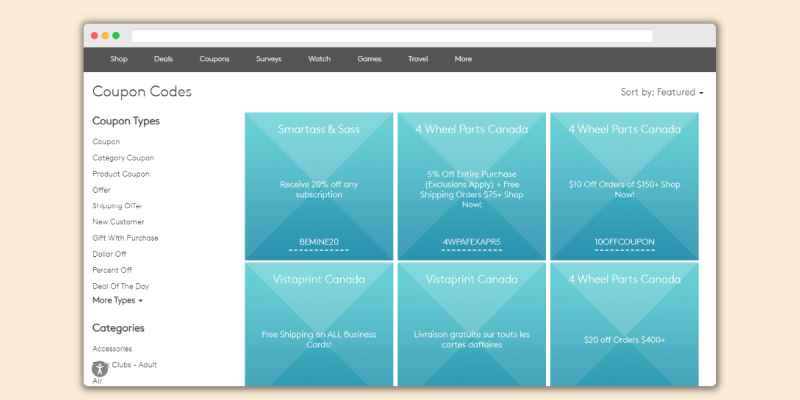800x400 pixels.
Task: Filter by Coupon type
Action: (x=106, y=142)
